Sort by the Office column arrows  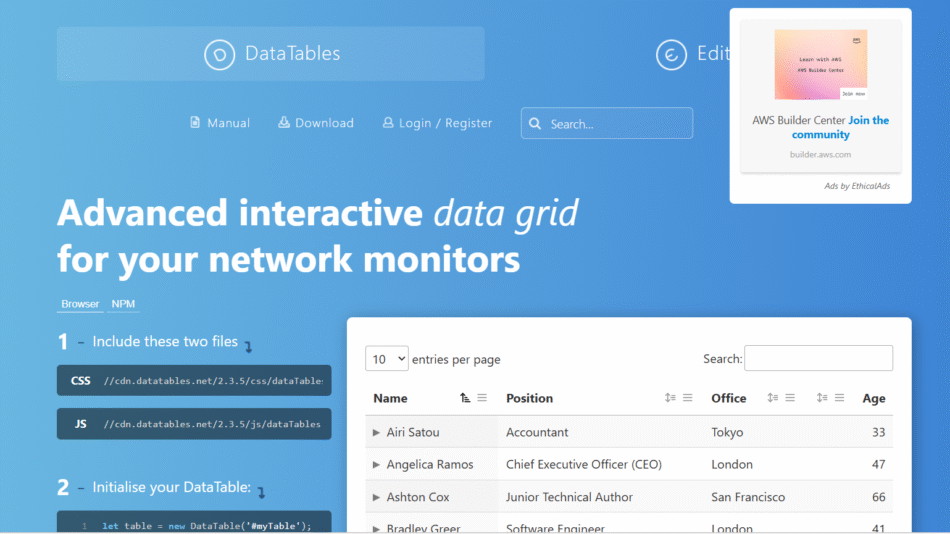[x=772, y=398]
